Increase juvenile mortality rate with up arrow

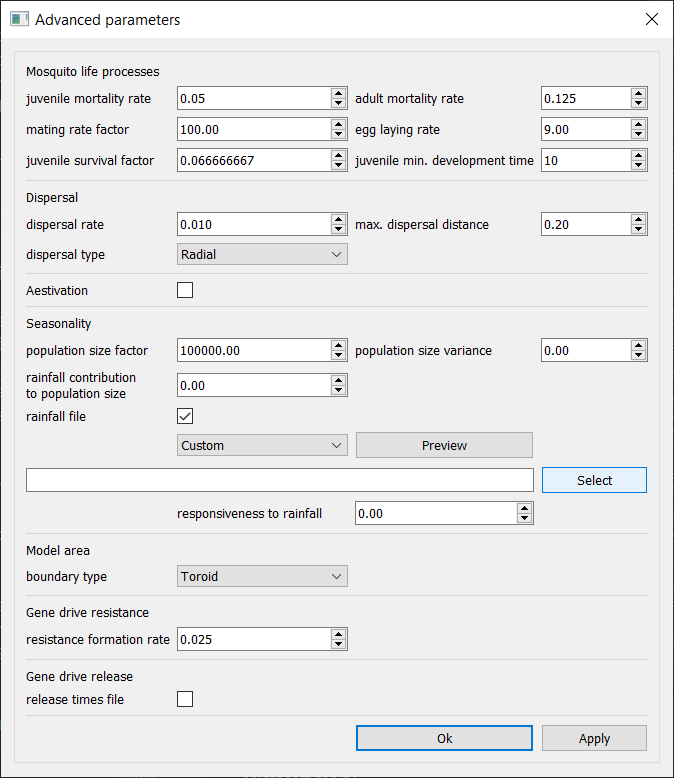click(x=339, y=93)
